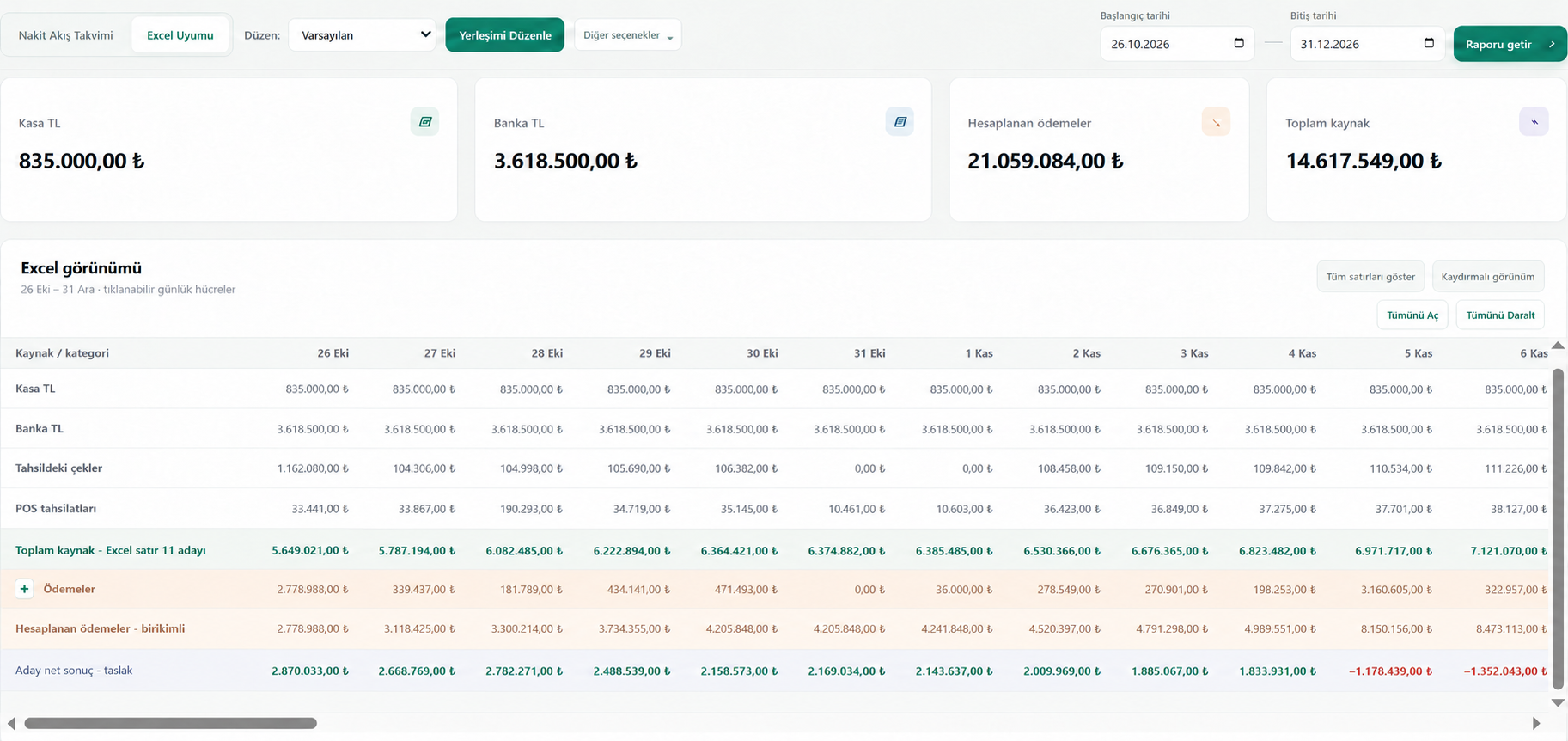Click the Tümünü Daralt button
This screenshot has height=741, width=1568.
point(1500,315)
